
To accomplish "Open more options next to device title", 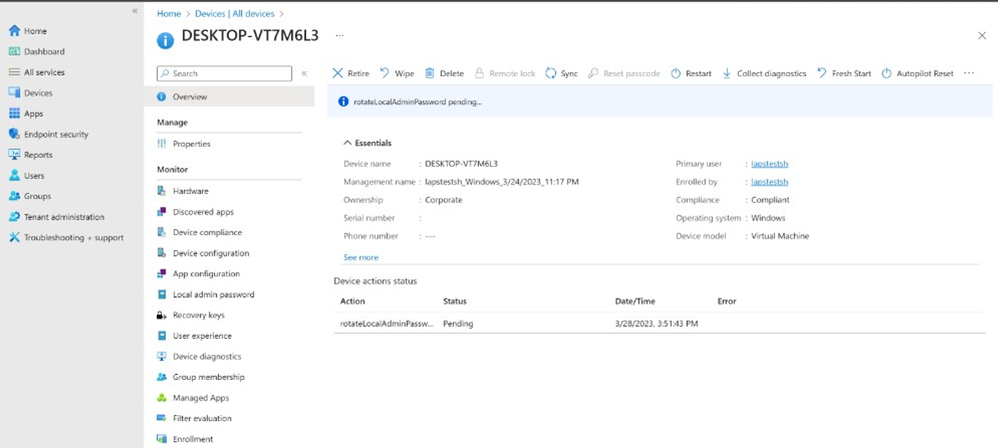I will click(339, 36).
